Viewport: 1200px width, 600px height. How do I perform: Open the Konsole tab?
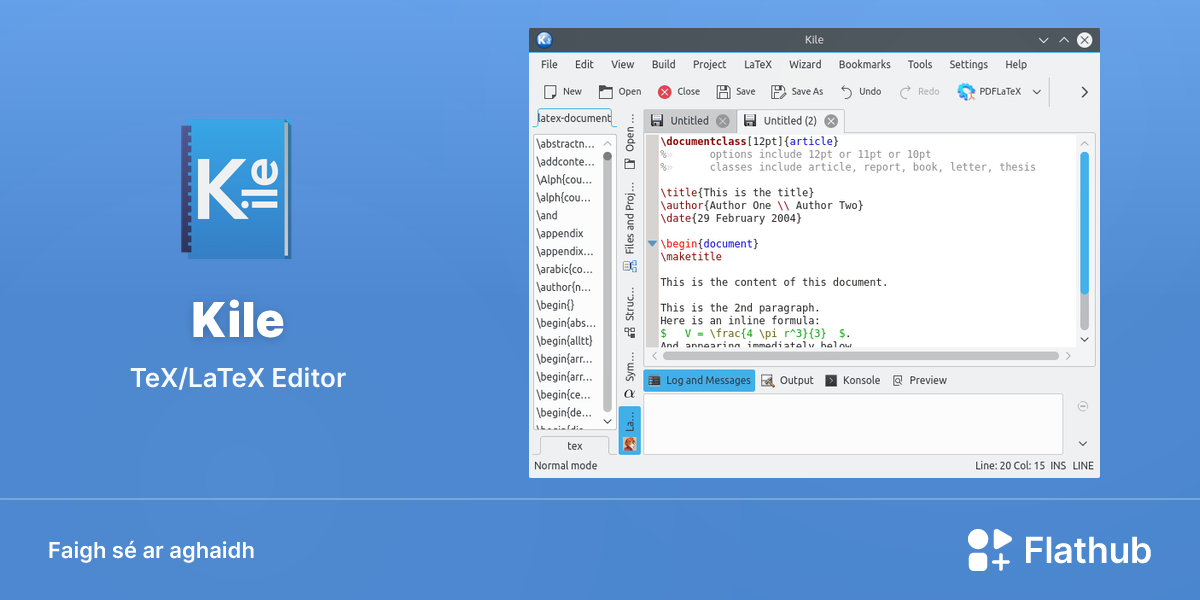(852, 380)
